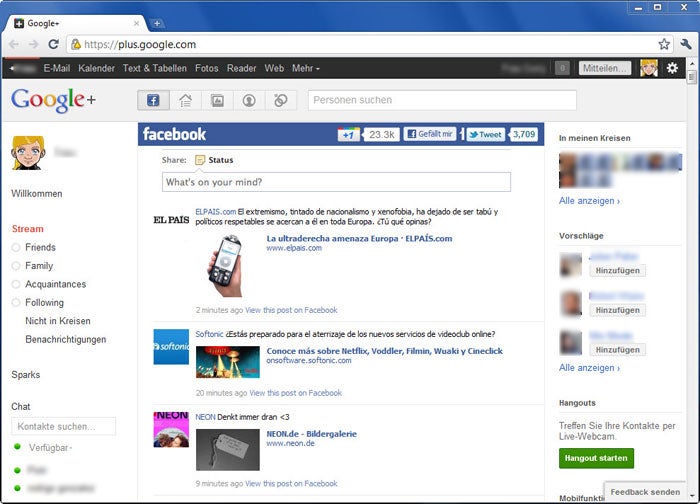Click the What's on your mind field
The image size is (700, 504).
tap(336, 183)
